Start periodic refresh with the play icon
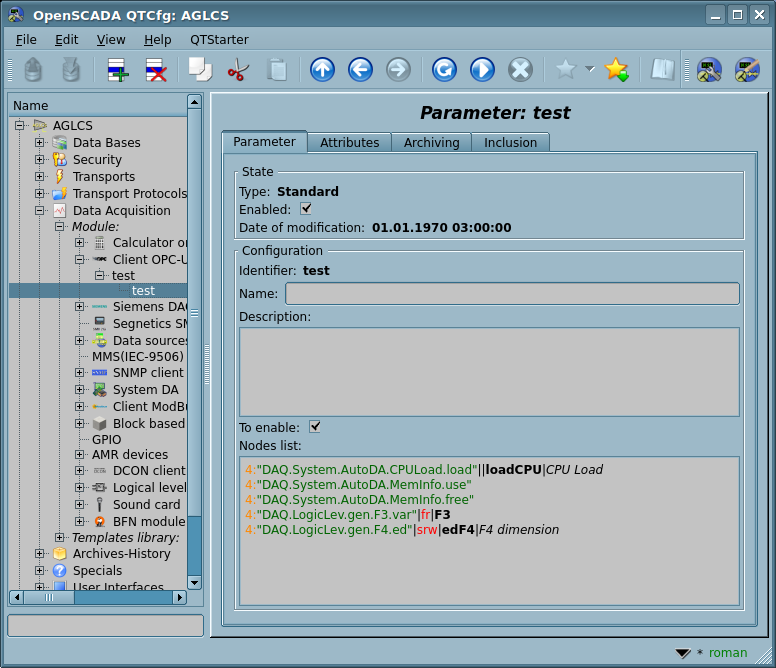Viewport: 776px width, 668px height. [x=482, y=69]
